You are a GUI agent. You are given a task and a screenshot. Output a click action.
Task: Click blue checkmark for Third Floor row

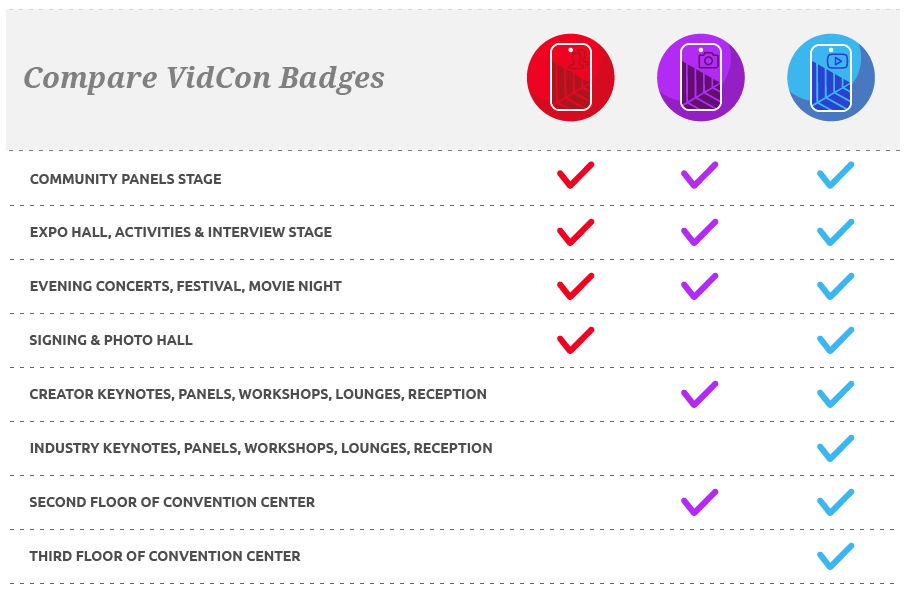(x=836, y=556)
